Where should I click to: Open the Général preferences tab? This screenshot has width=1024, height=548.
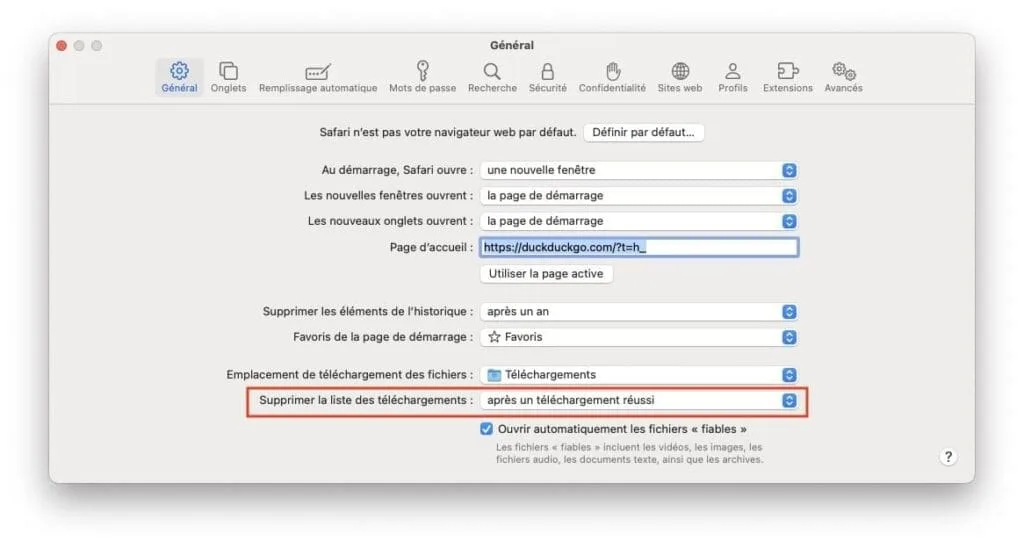[x=179, y=77]
